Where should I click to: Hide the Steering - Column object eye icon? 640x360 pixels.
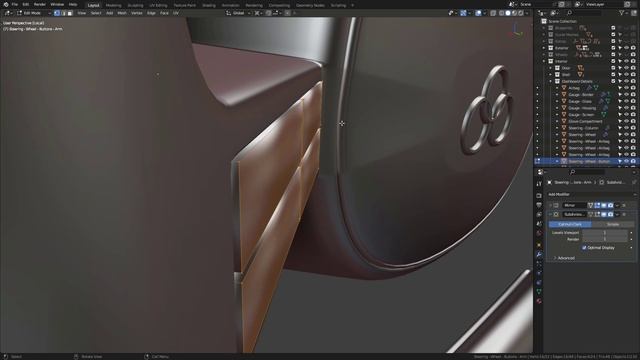(627, 128)
